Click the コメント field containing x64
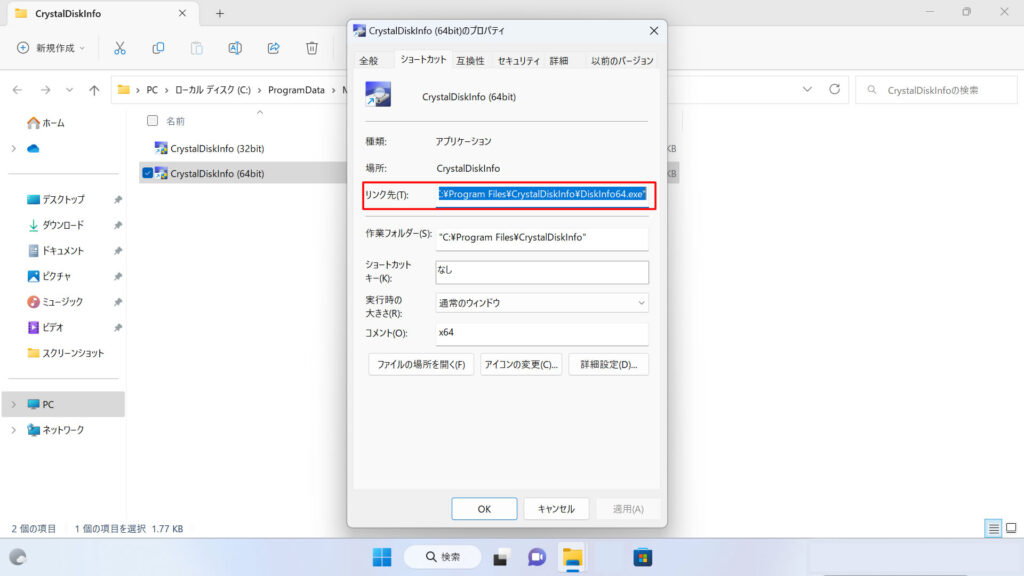The width and height of the screenshot is (1024, 576). (542, 333)
